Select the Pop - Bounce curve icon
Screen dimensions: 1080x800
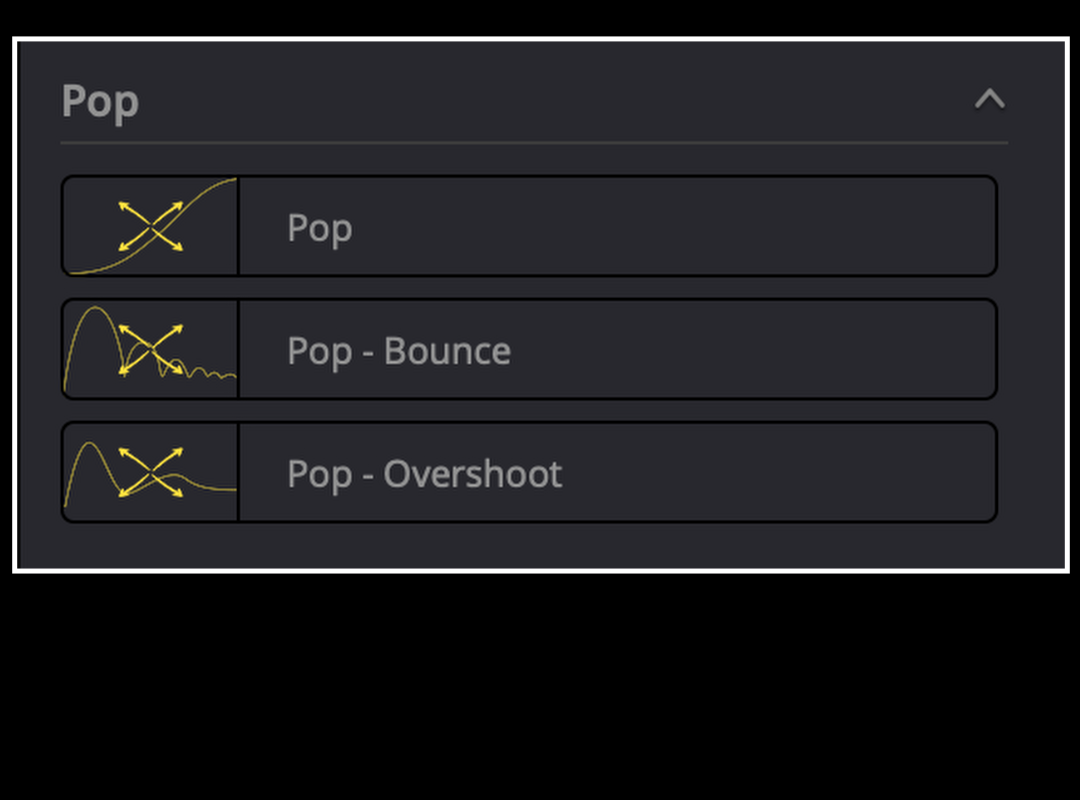point(150,349)
